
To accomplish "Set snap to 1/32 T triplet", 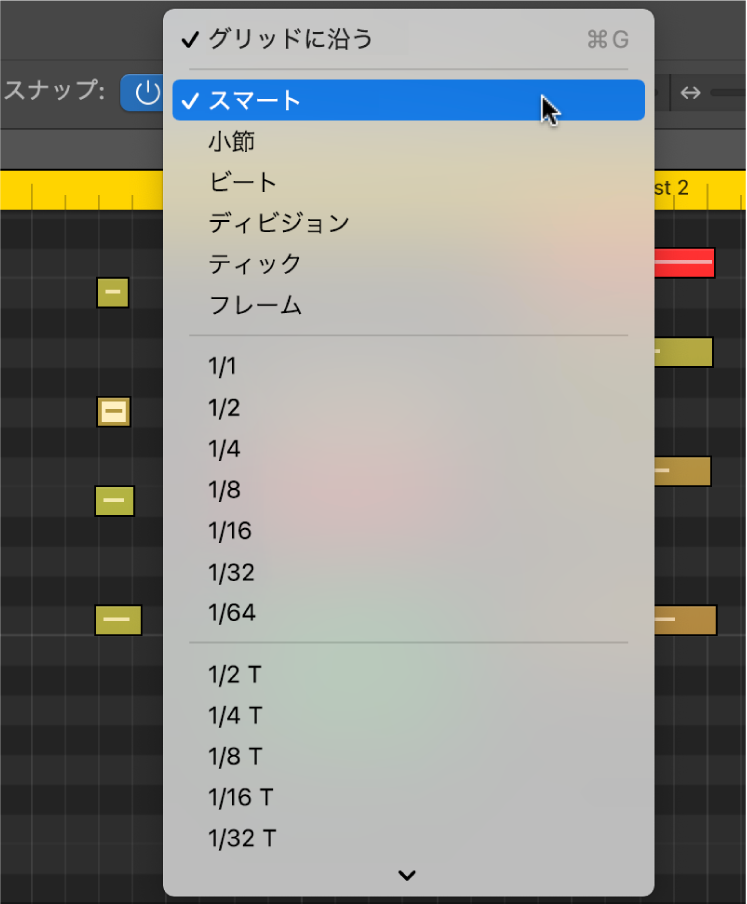I will tap(408, 838).
